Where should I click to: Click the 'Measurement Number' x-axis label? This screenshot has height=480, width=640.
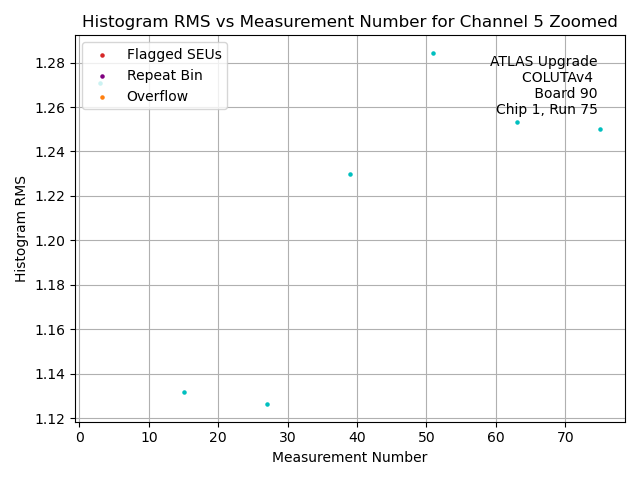click(349, 457)
